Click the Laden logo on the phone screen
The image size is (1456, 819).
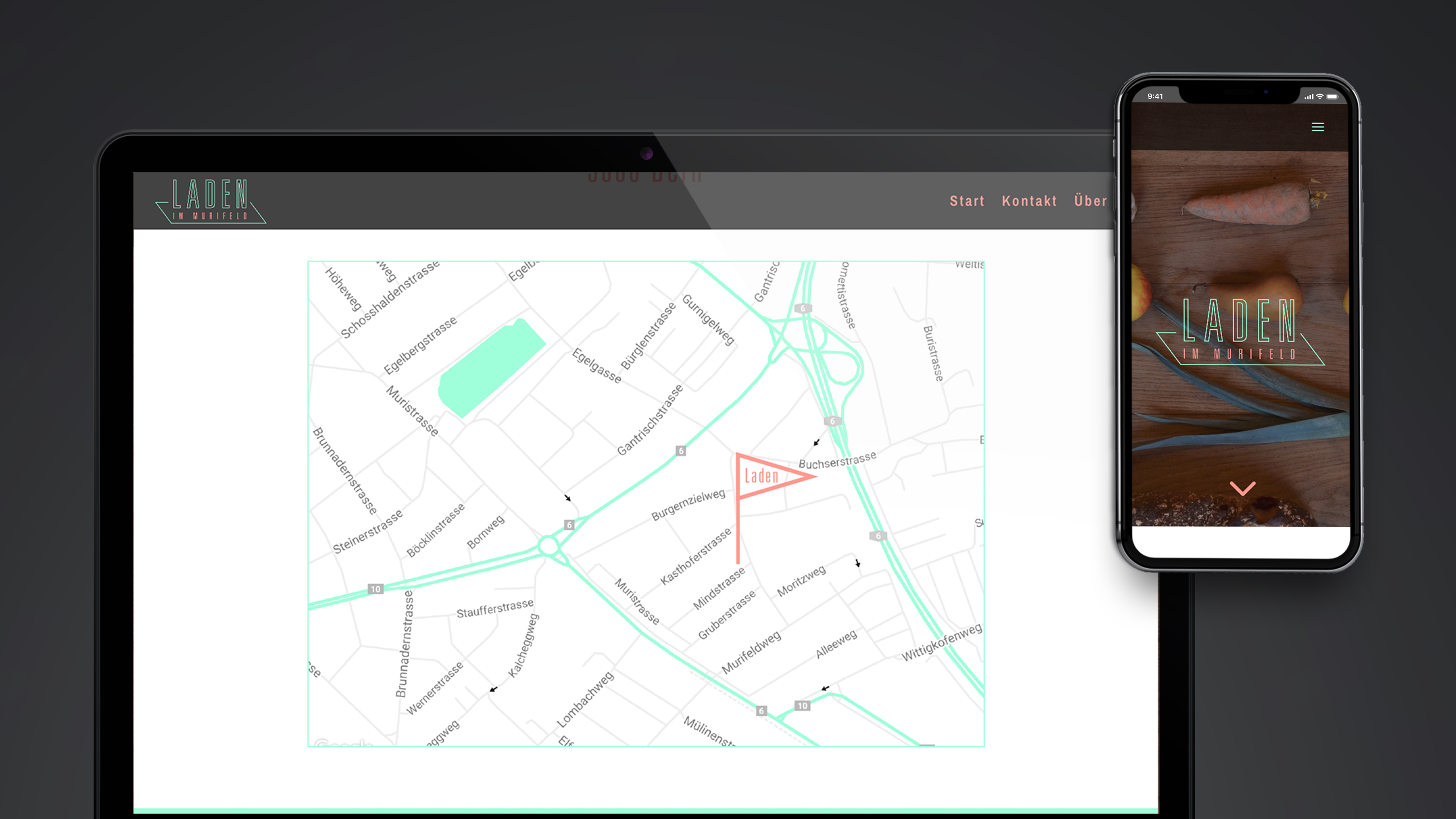[1240, 331]
